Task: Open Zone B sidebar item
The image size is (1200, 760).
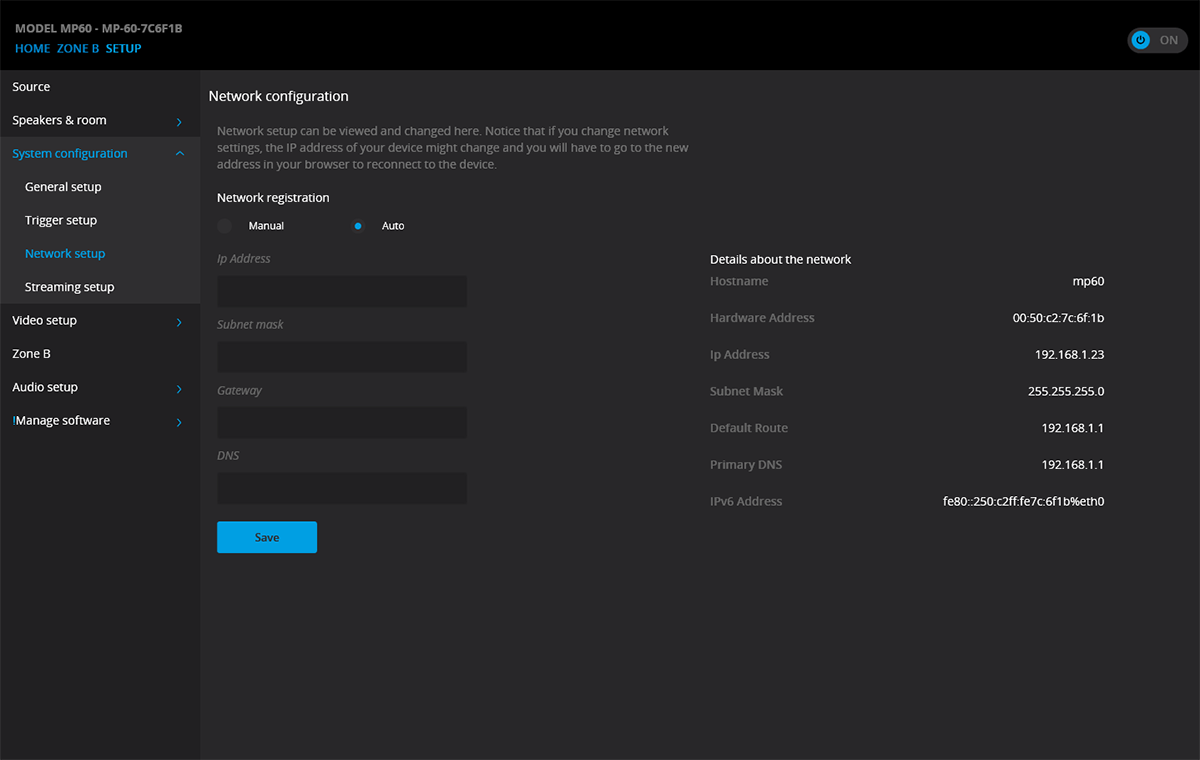Action: pos(100,354)
